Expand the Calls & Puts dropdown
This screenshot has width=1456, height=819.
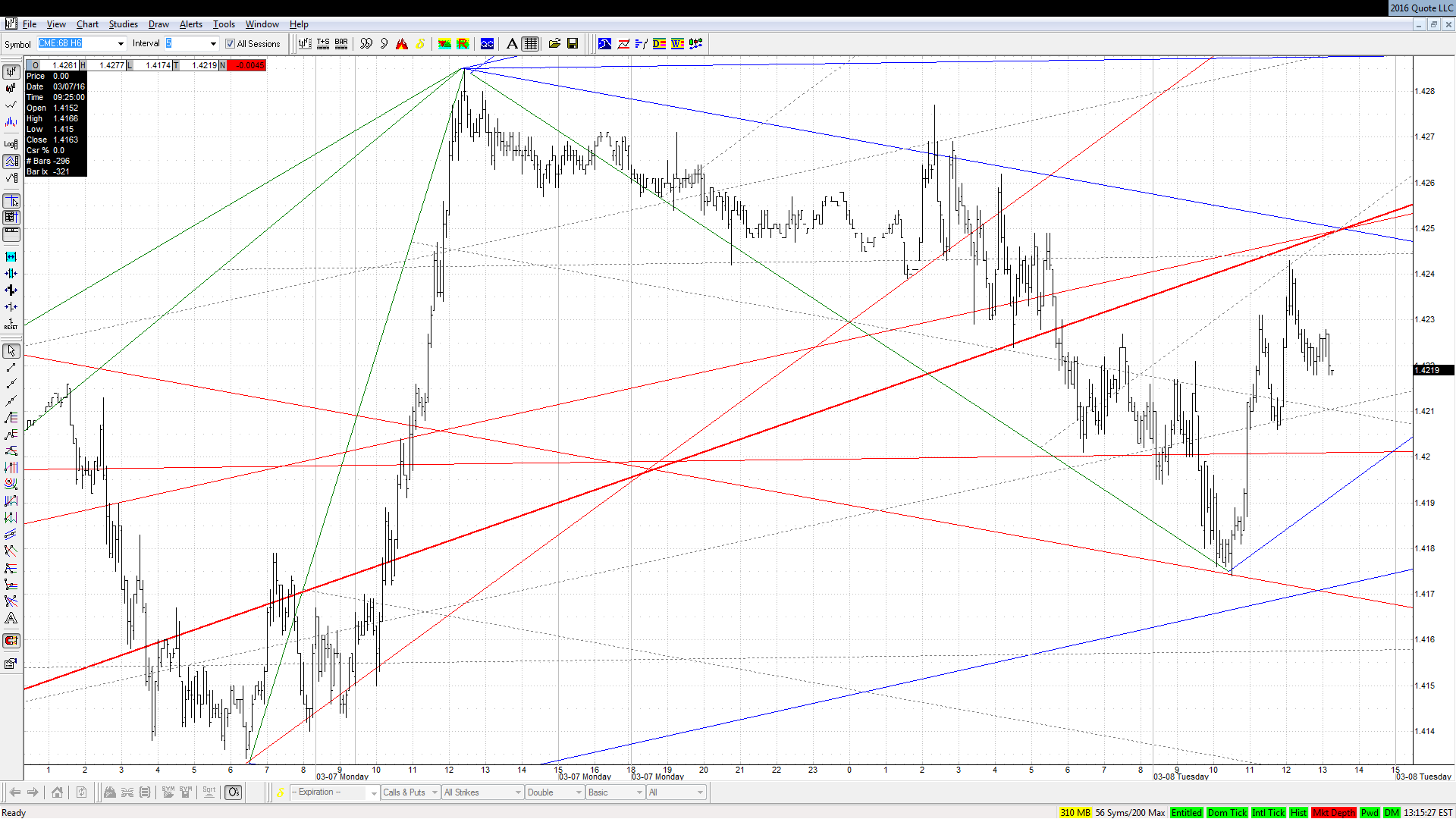tap(410, 792)
